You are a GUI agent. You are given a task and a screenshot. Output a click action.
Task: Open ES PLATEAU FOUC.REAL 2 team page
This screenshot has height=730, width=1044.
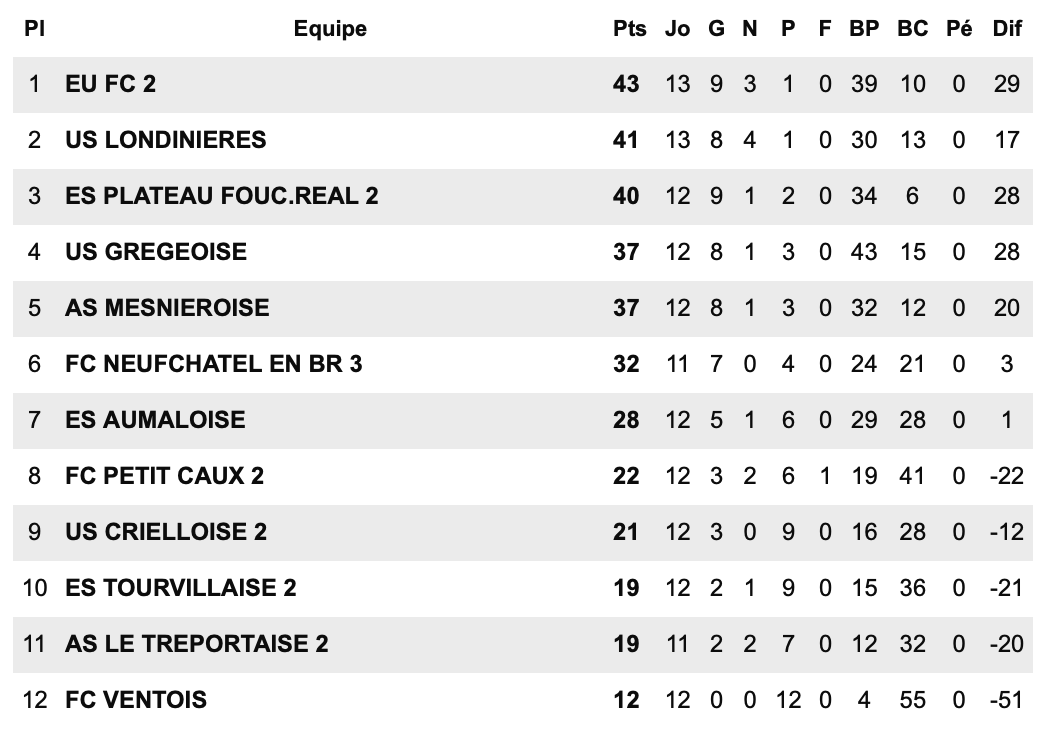222,196
